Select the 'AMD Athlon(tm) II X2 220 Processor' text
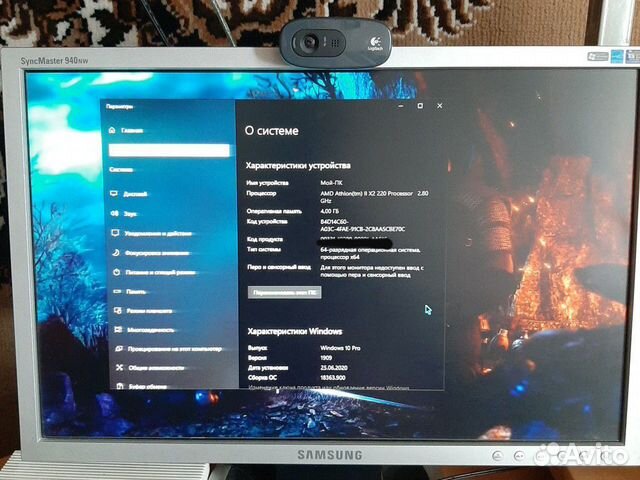 click(x=367, y=193)
